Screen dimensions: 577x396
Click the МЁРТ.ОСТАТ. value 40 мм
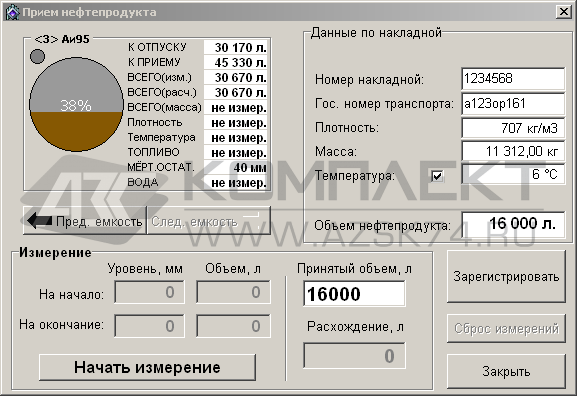(x=236, y=167)
